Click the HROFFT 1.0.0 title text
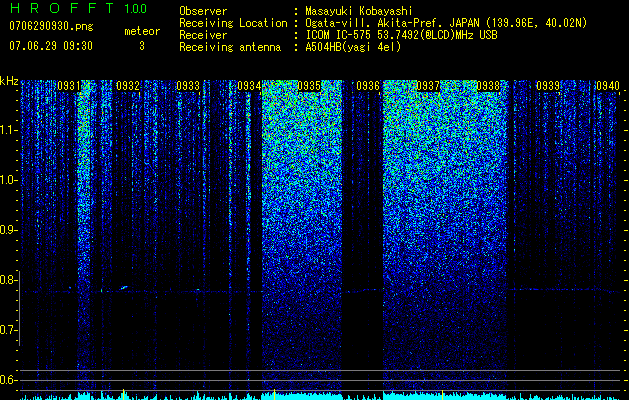Viewport: 629px width, 400px height. tap(79, 8)
